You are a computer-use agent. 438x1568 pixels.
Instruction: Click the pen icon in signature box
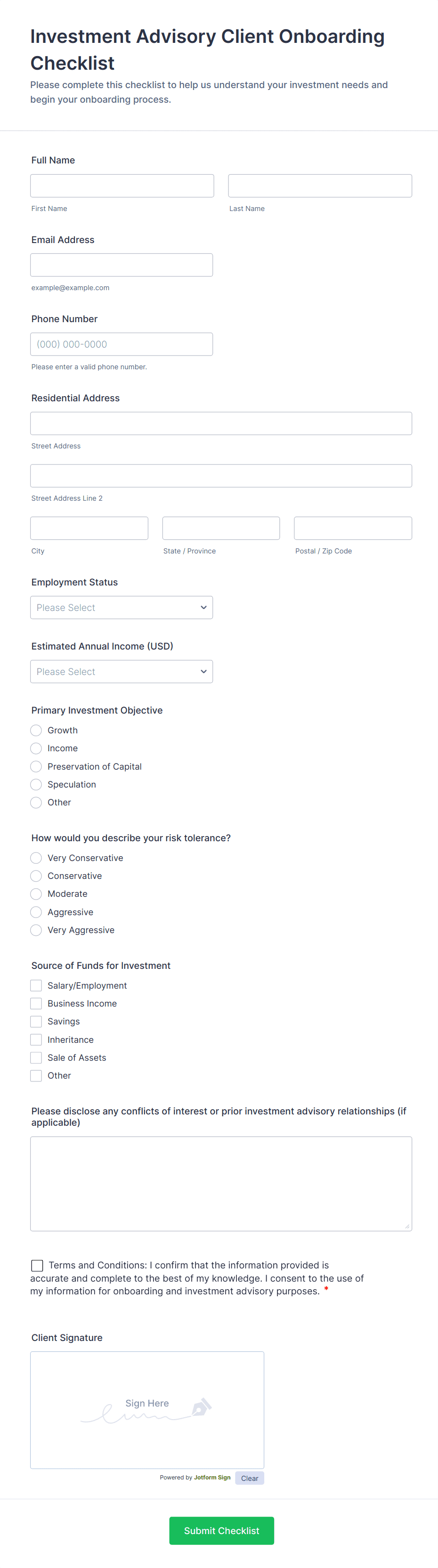tap(202, 1407)
